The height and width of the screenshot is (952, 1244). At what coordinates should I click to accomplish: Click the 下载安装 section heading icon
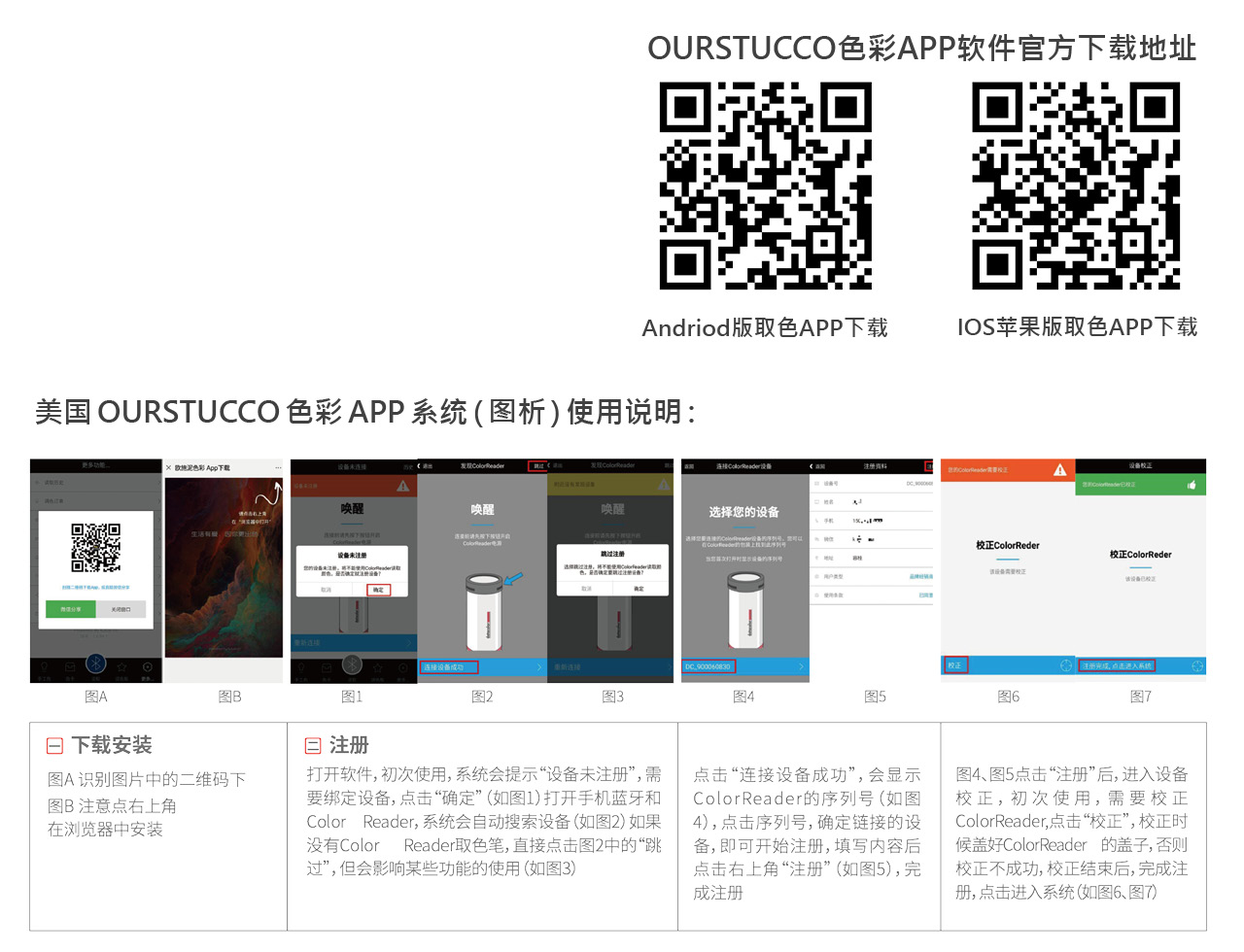54,746
